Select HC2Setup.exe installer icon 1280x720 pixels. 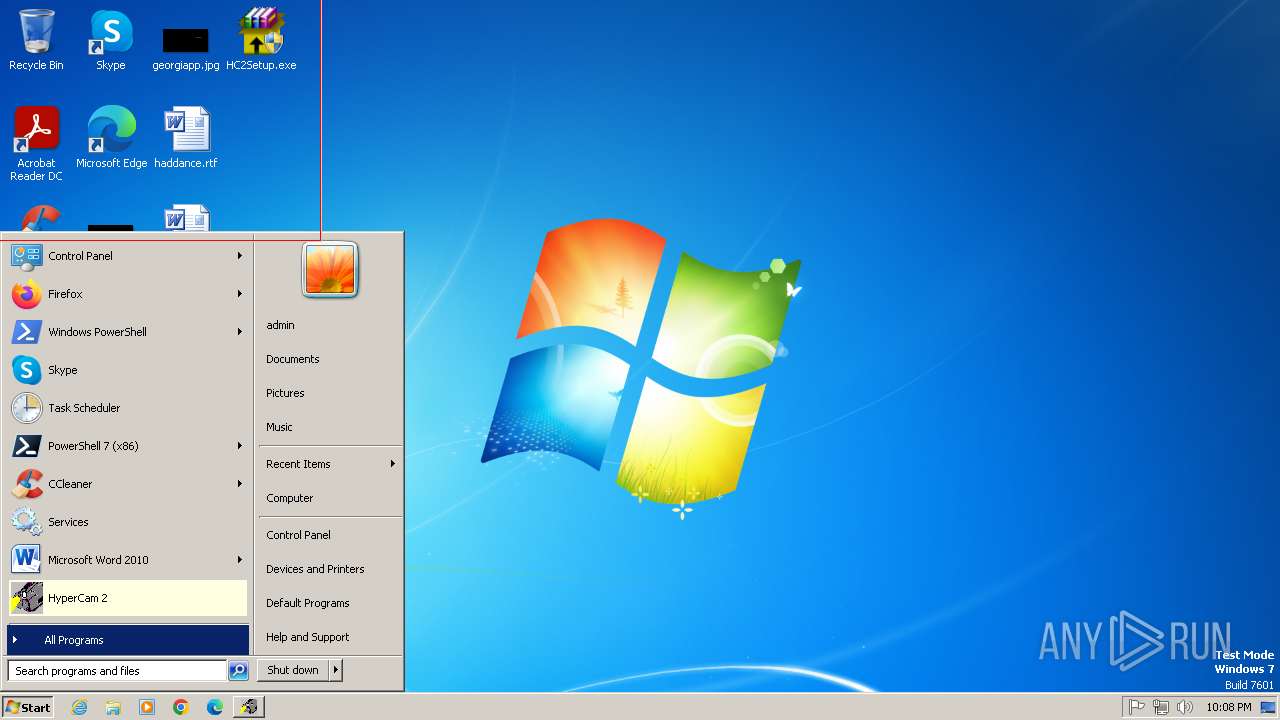tap(261, 40)
